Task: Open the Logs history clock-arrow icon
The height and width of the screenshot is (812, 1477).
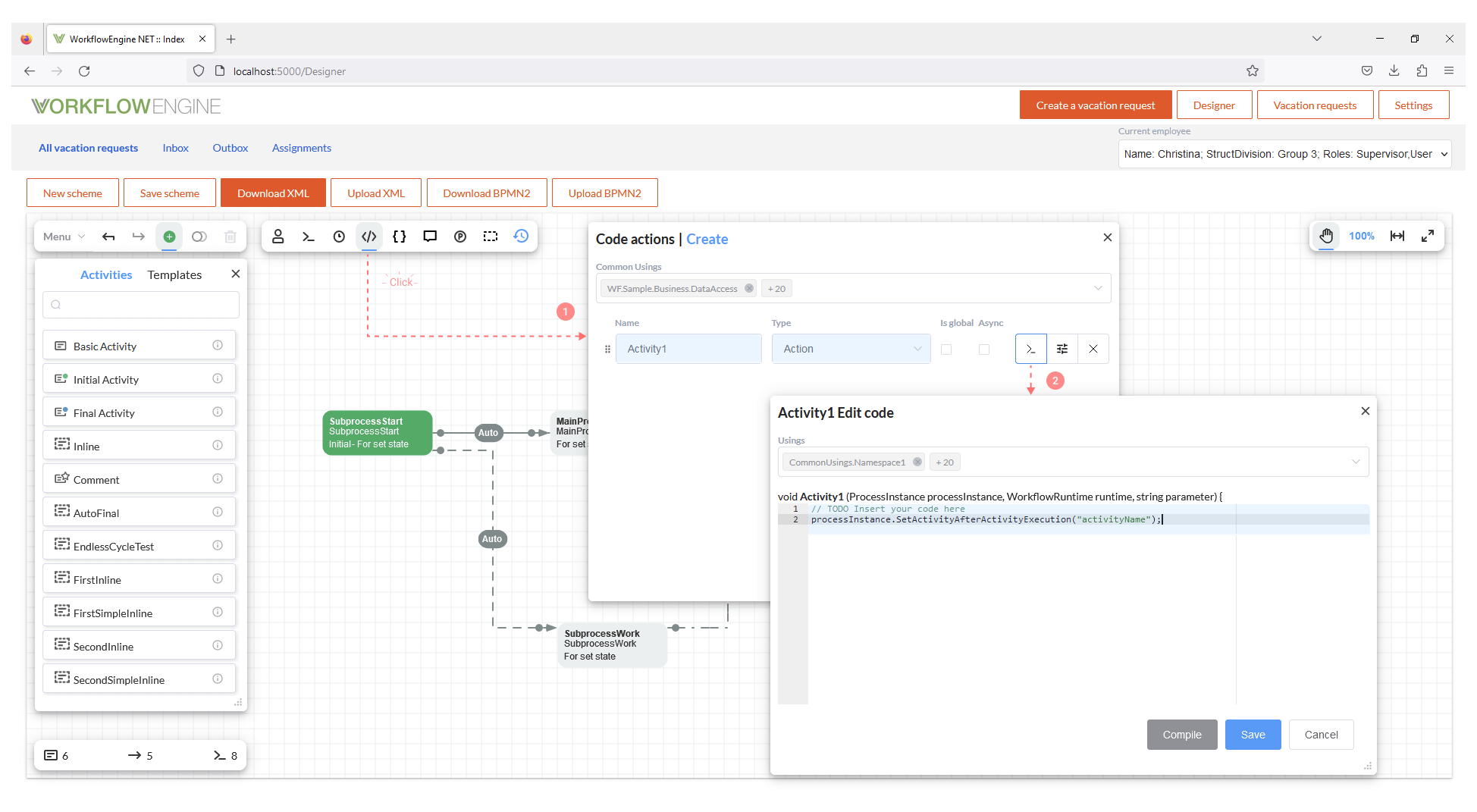Action: click(x=521, y=237)
